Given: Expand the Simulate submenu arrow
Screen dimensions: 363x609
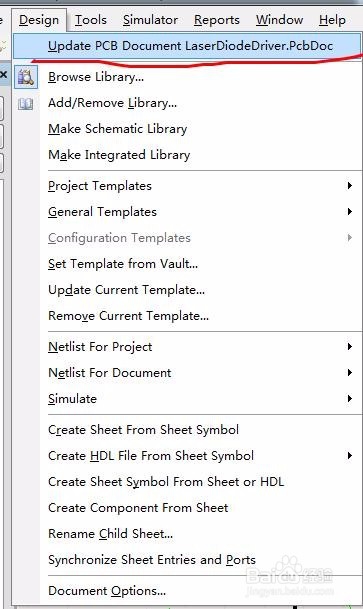Looking at the screenshot, I should click(350, 398).
